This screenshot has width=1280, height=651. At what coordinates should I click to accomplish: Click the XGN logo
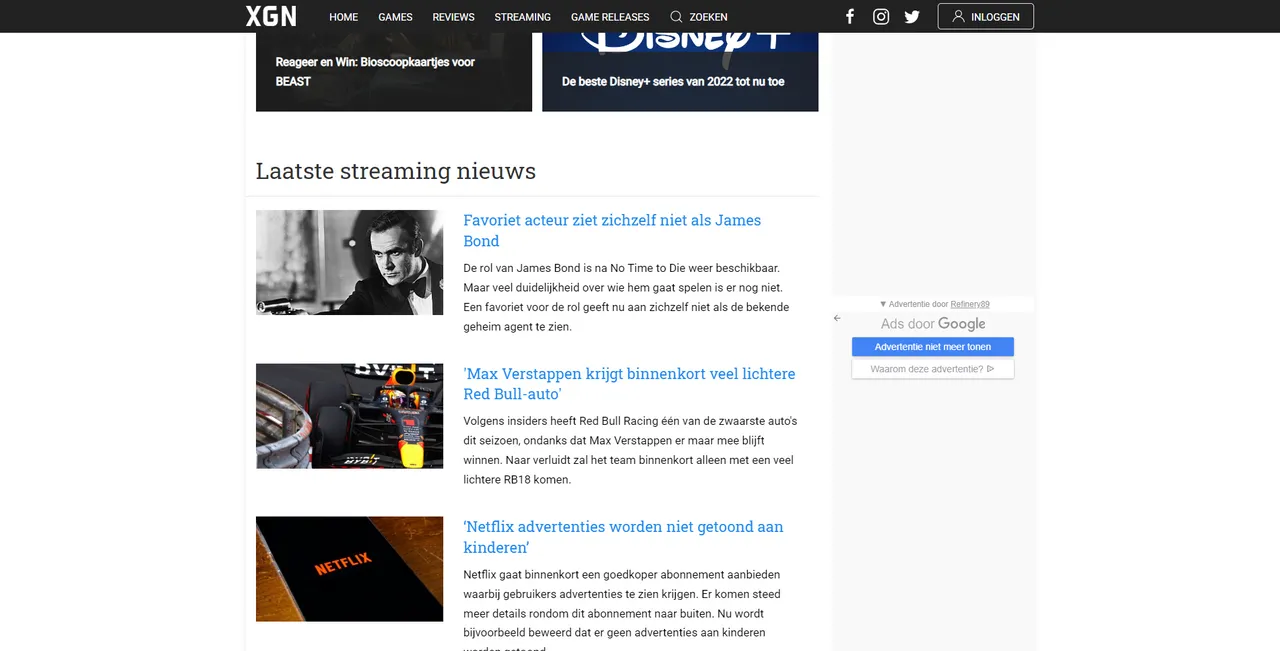[x=271, y=16]
